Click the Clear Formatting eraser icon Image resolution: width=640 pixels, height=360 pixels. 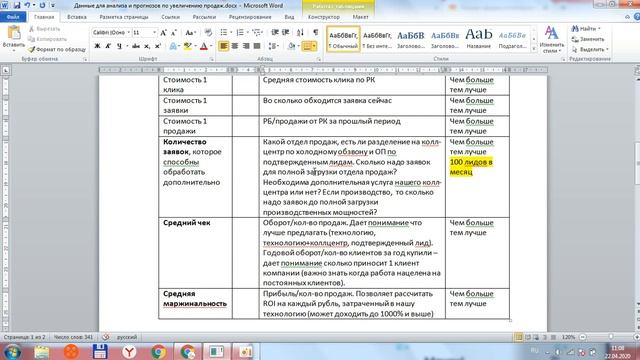click(x=208, y=33)
